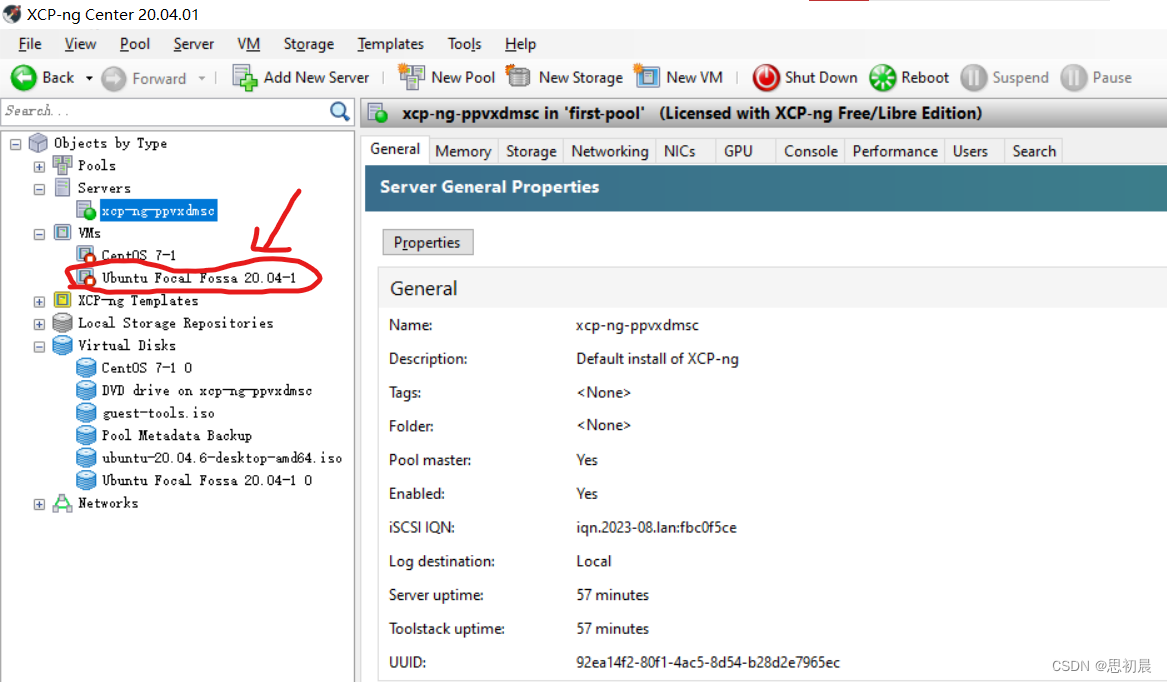Image resolution: width=1167 pixels, height=682 pixels.
Task: Click the New VM toolbar icon
Action: point(646,77)
